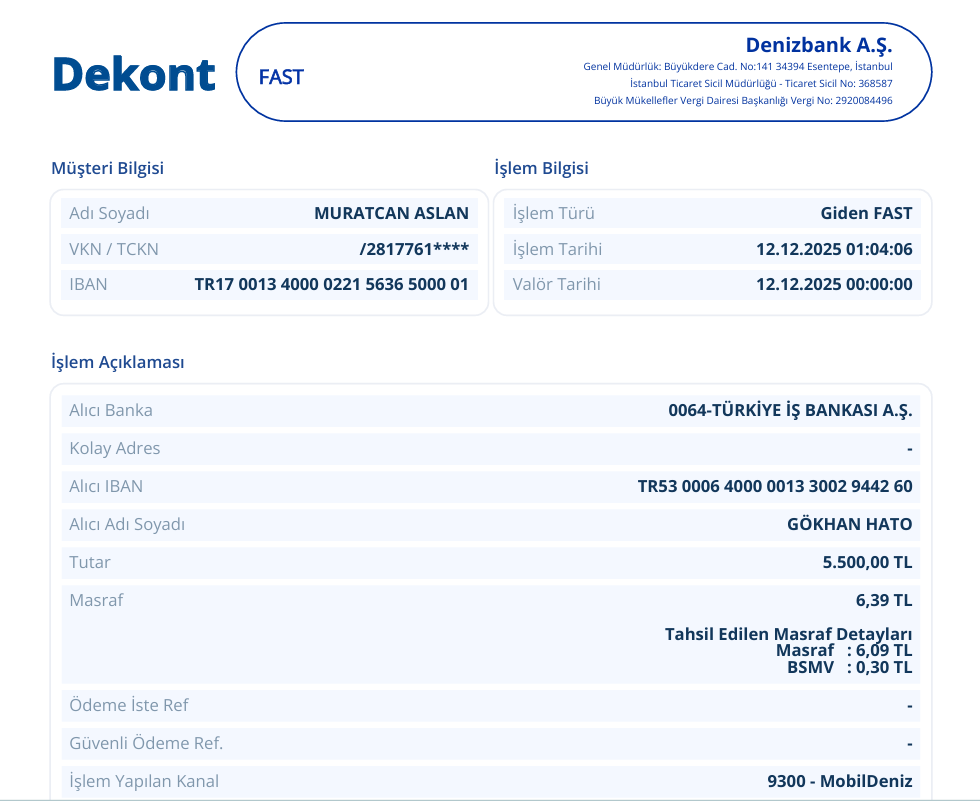Screen dimensions: 980x801
Task: Select the Masraf : 6,09 TL line
Action: click(844, 650)
